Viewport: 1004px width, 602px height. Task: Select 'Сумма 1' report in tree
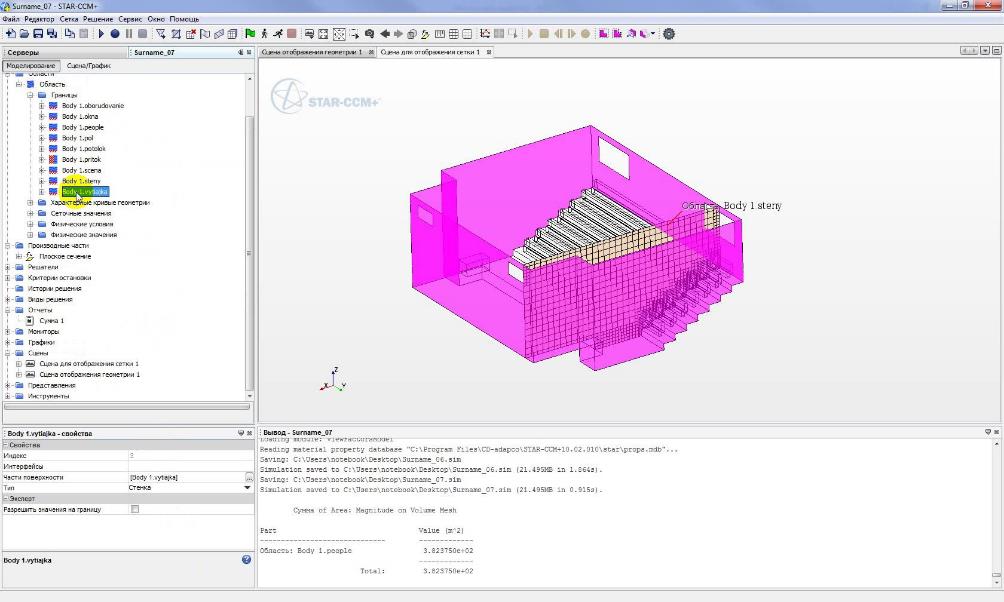(51, 321)
